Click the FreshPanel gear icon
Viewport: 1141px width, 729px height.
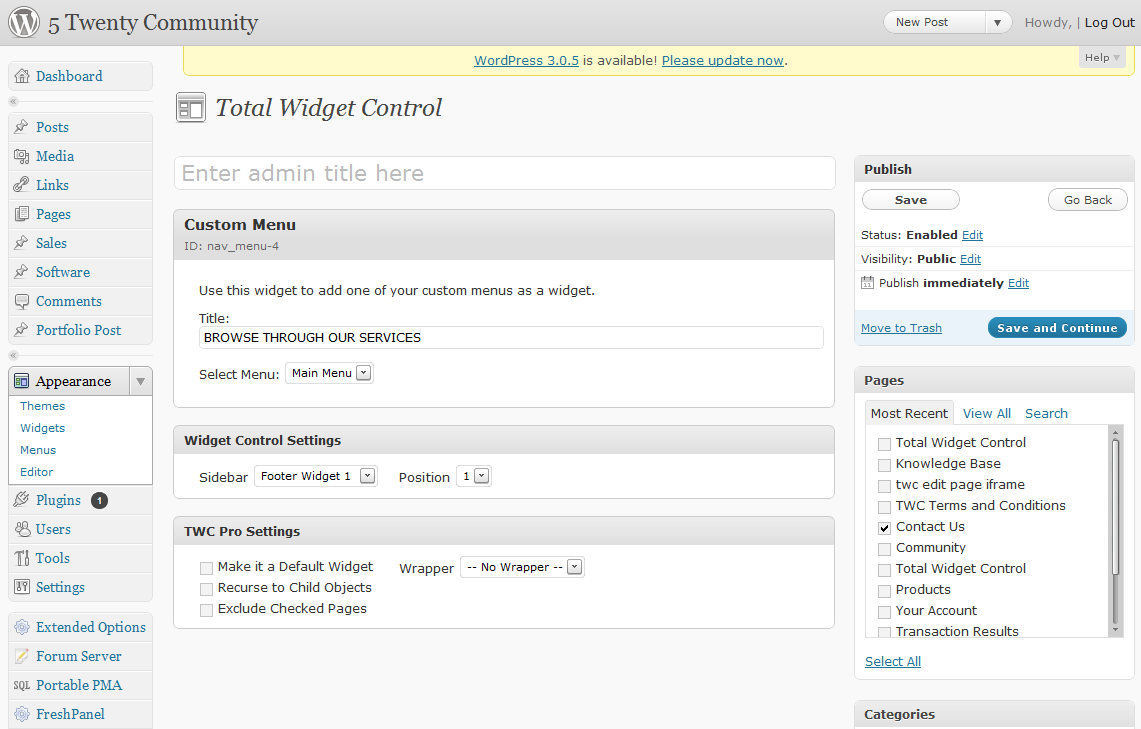click(22, 714)
